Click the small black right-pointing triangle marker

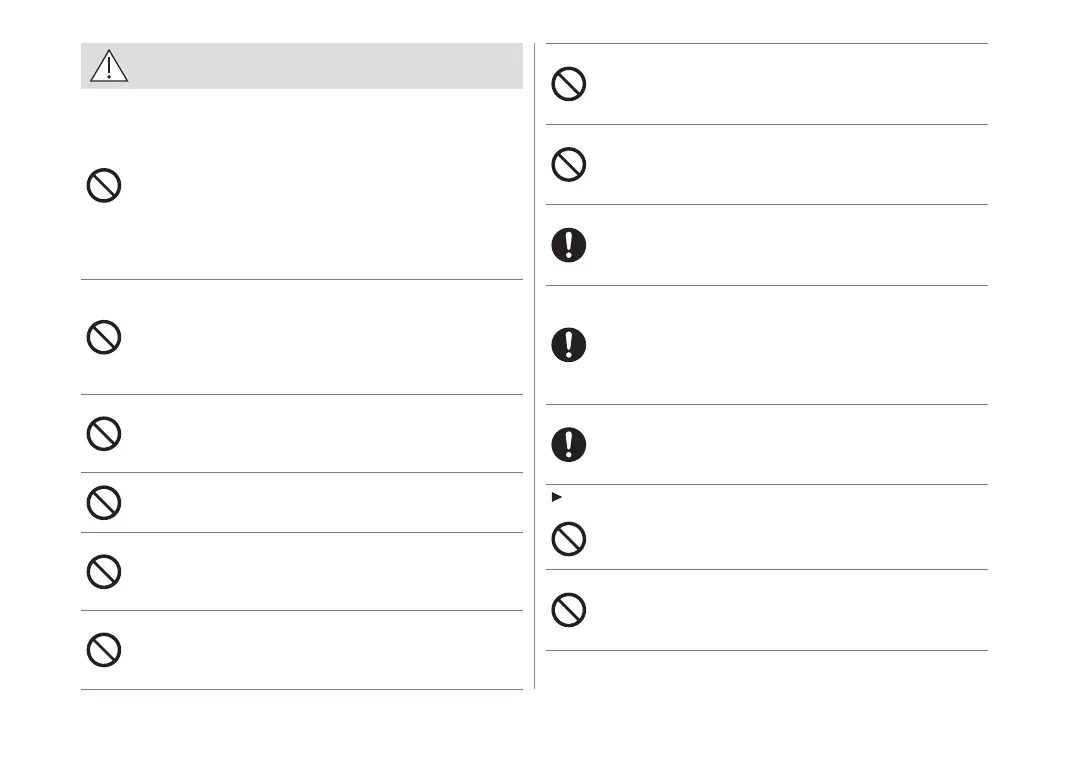pyautogui.click(x=554, y=497)
